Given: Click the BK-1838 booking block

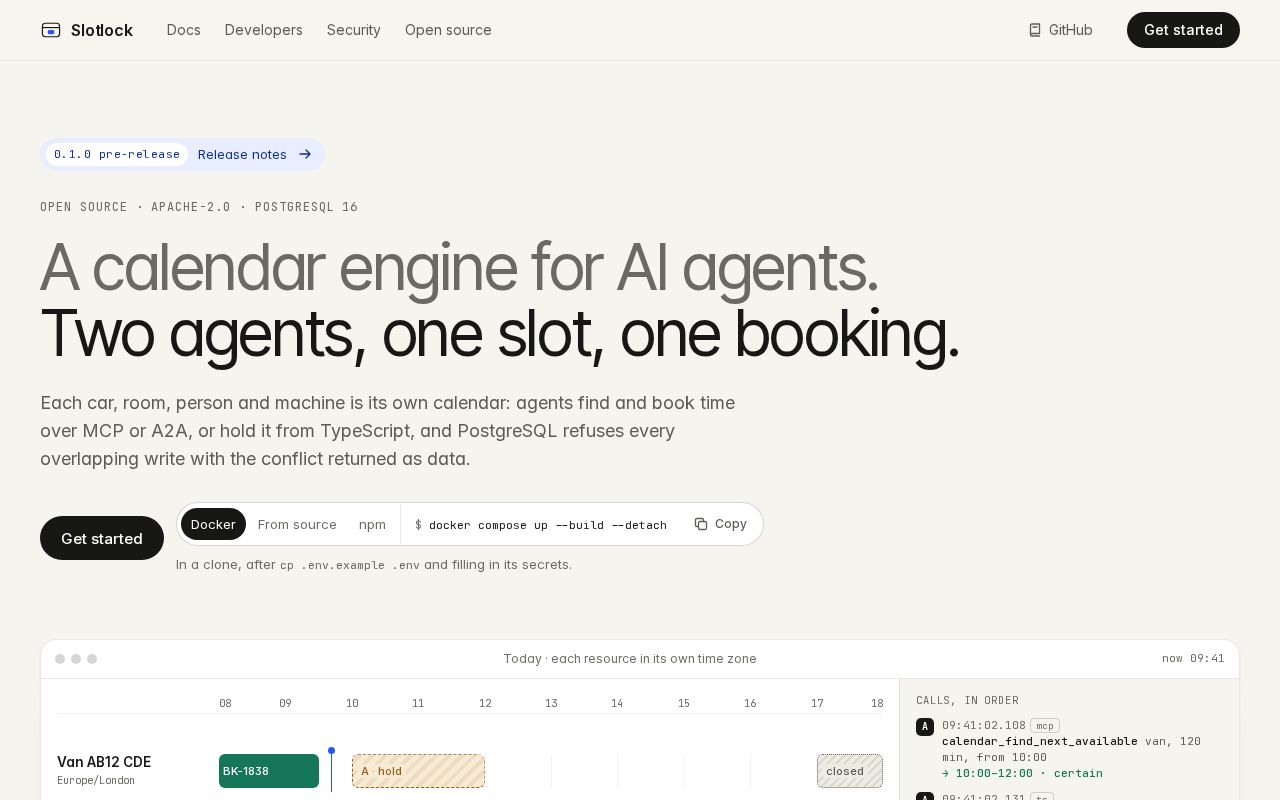Looking at the screenshot, I should [269, 771].
